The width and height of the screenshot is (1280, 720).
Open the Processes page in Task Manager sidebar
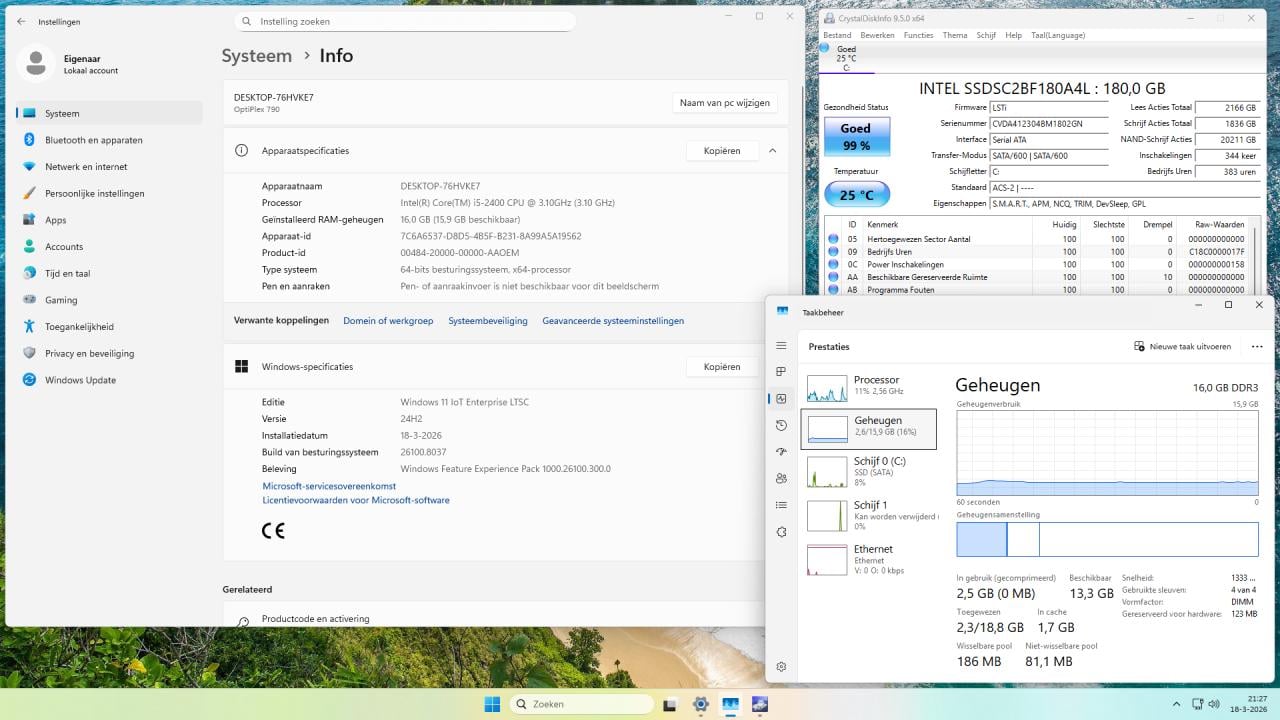(x=781, y=371)
